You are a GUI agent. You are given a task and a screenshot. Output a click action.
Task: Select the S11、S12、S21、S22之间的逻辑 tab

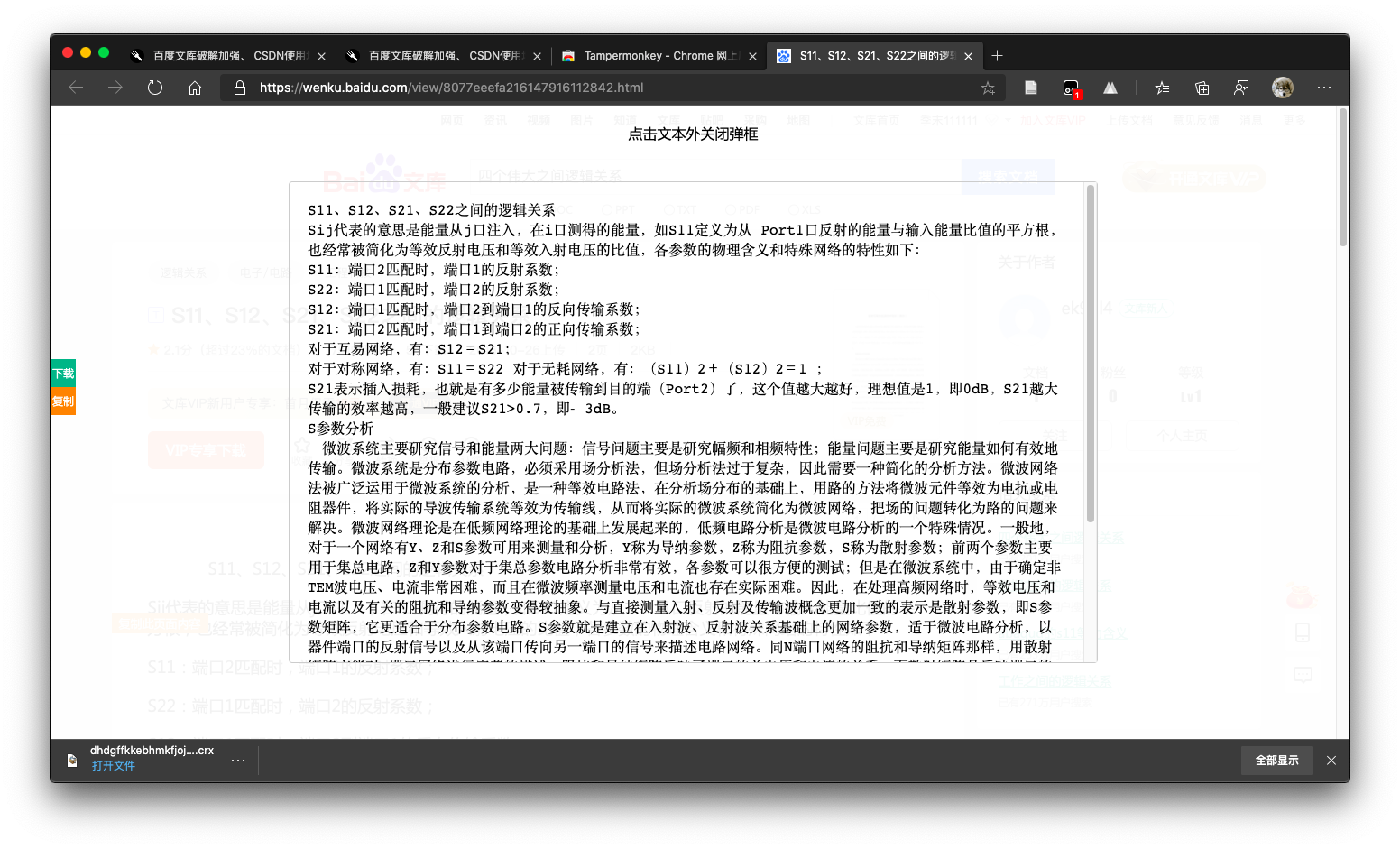[x=873, y=56]
